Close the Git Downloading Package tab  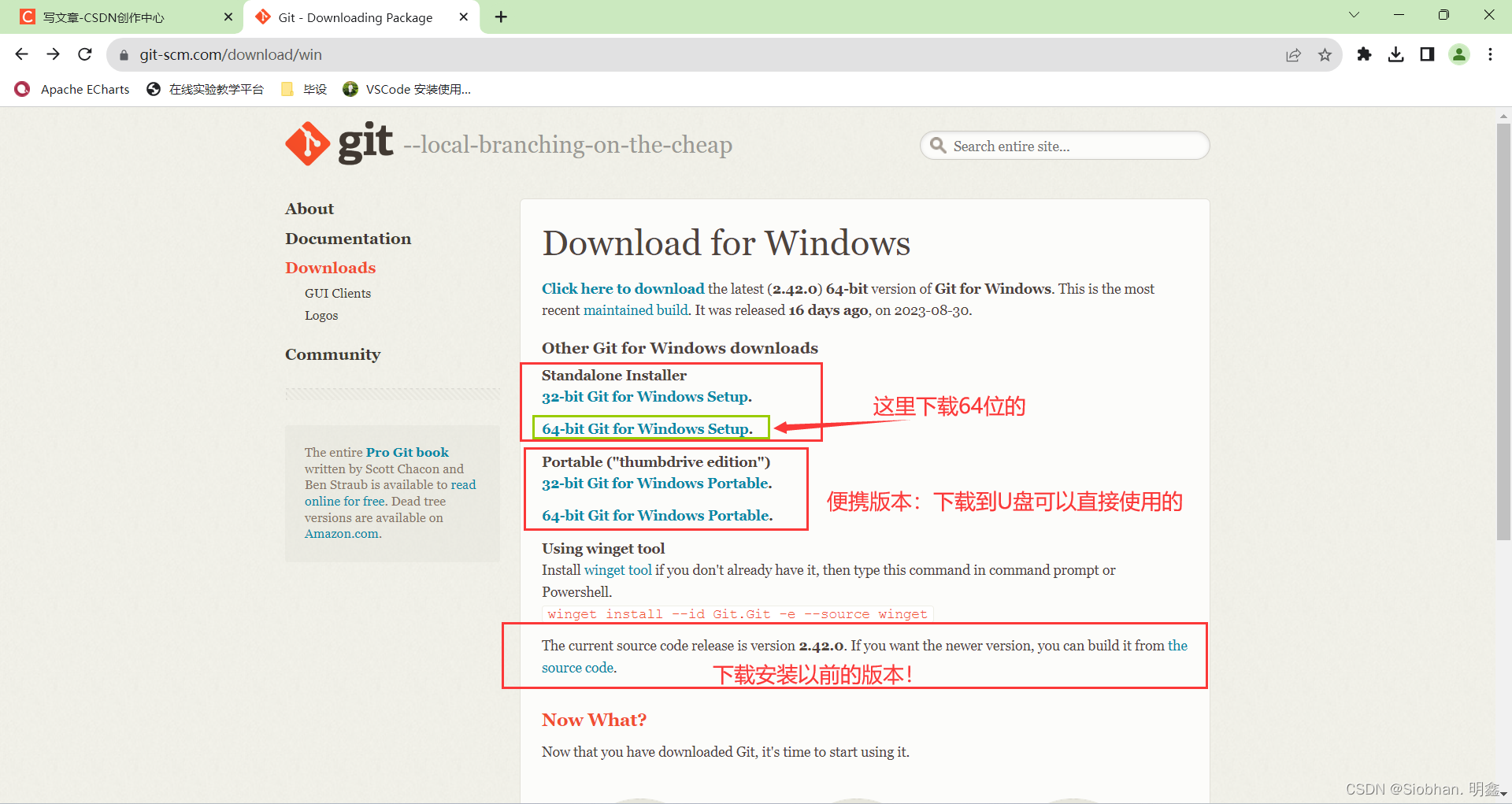[464, 17]
